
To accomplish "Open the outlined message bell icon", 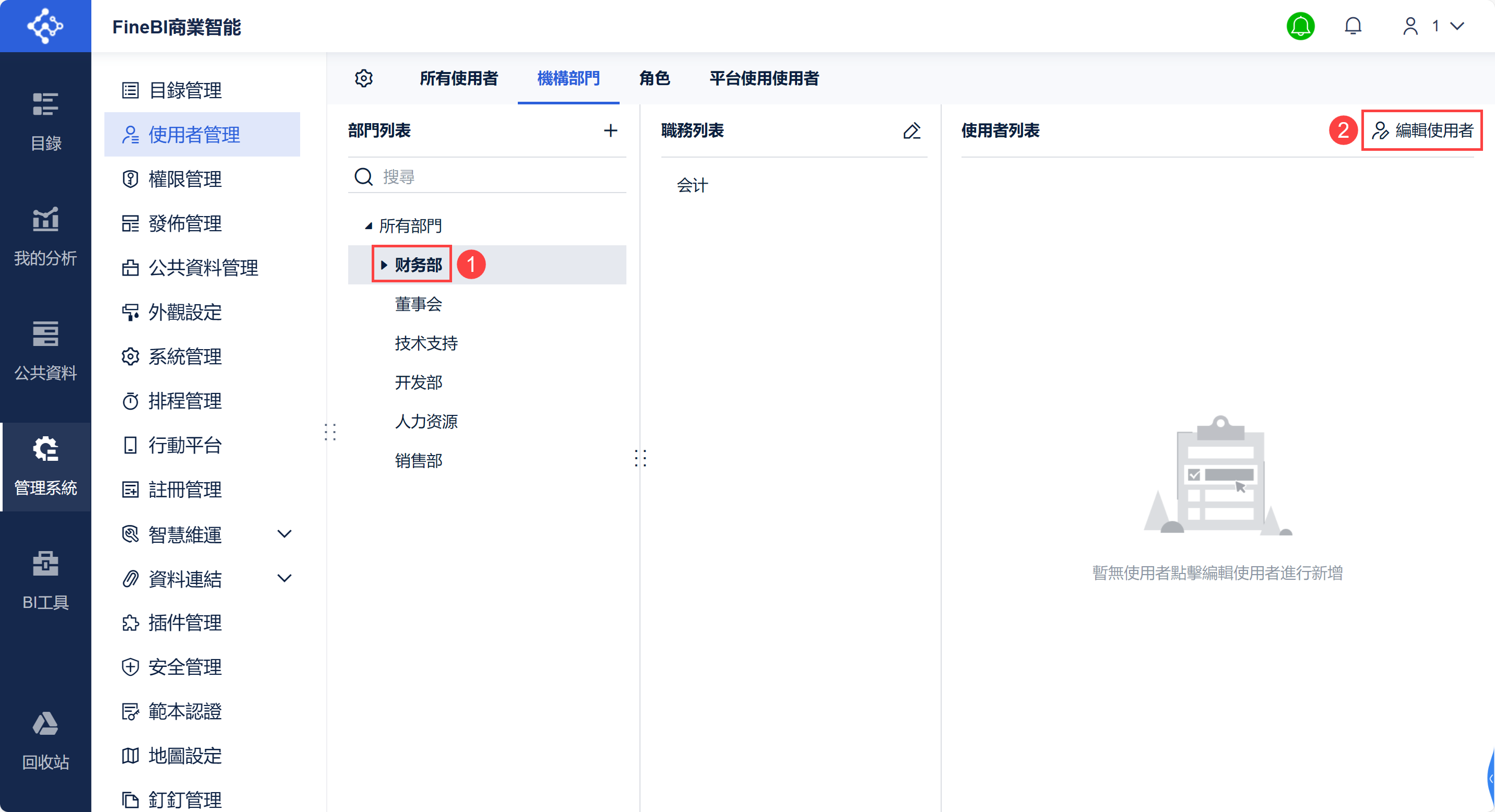I will click(1353, 26).
